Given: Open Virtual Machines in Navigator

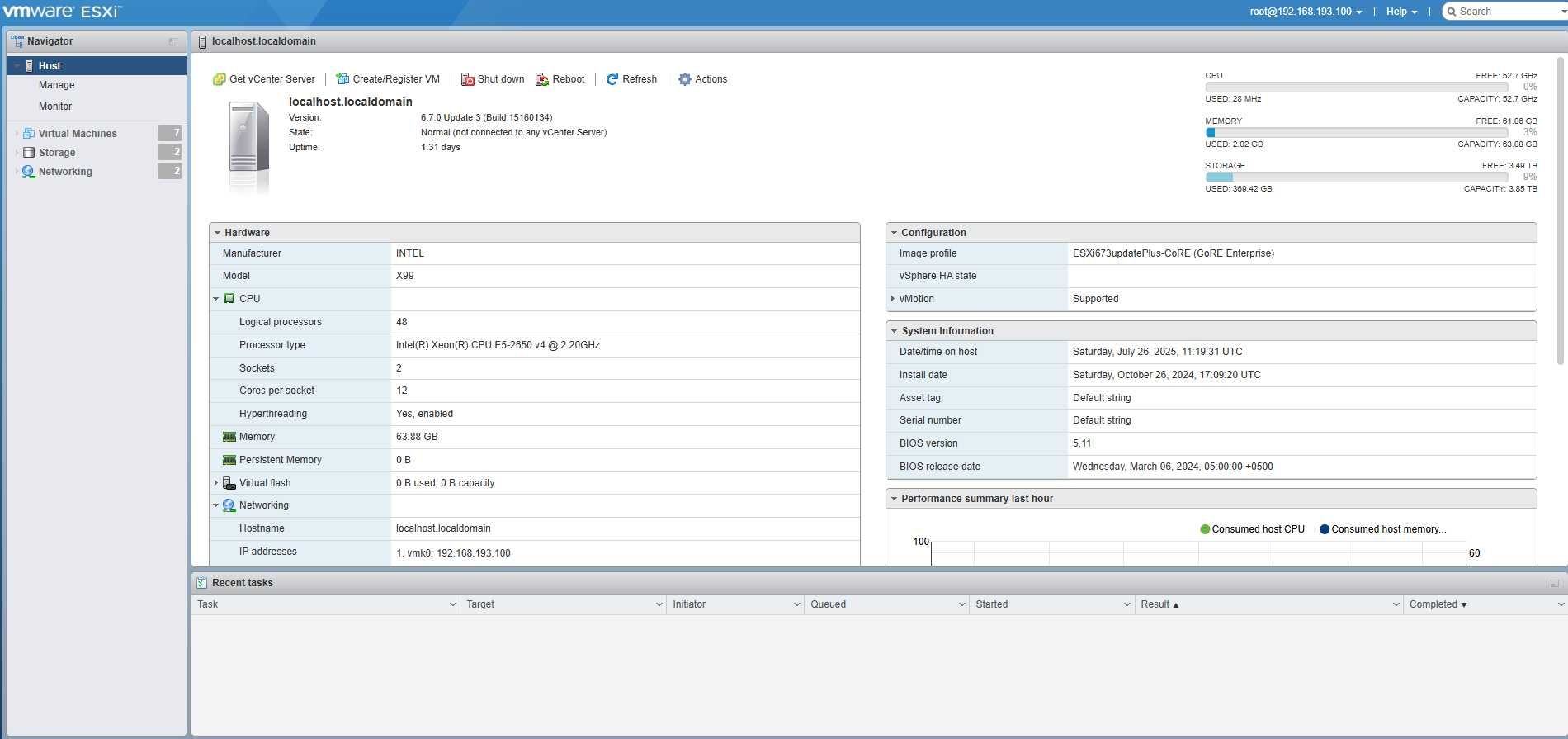Looking at the screenshot, I should 78,133.
